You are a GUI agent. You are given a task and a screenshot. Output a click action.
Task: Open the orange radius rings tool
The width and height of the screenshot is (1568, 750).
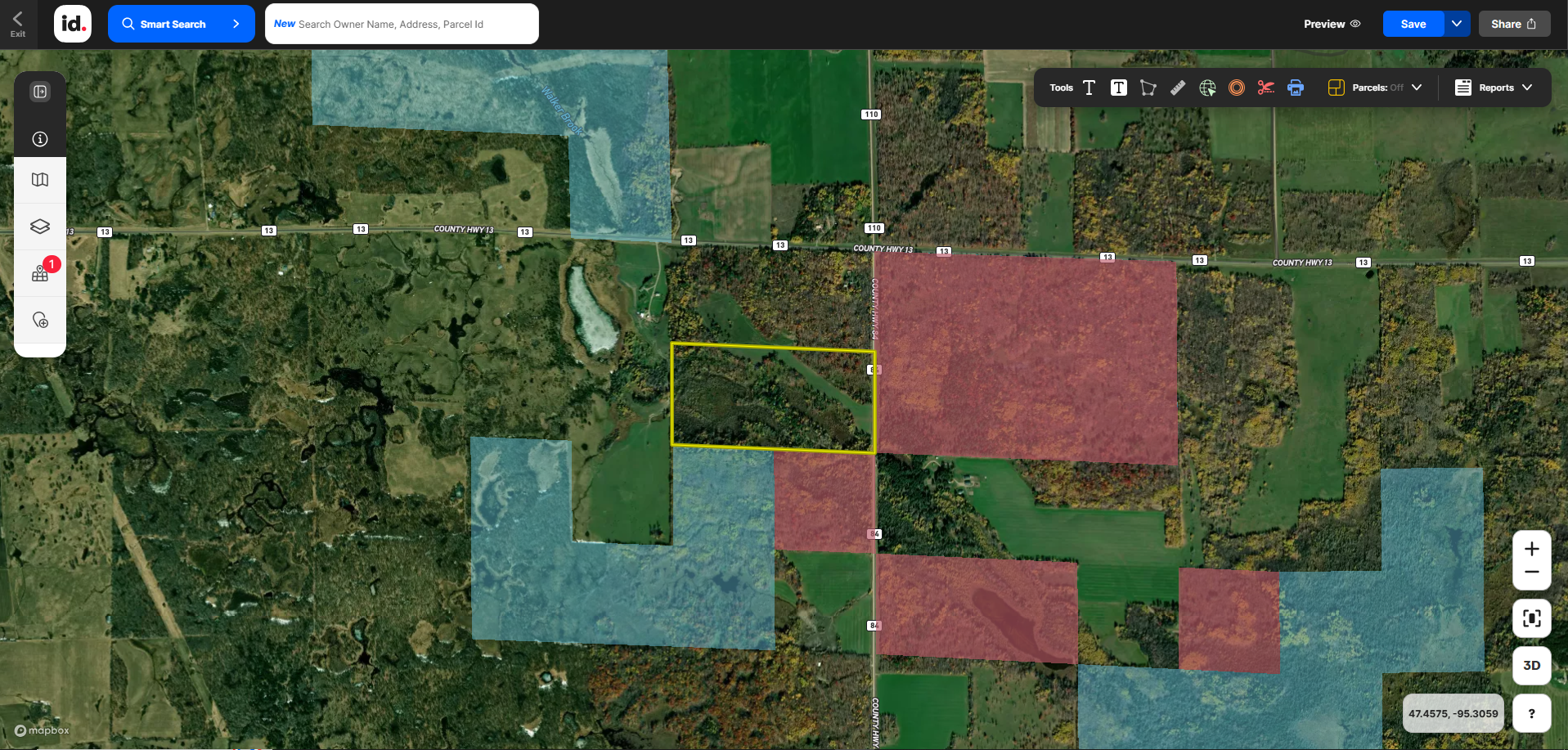pos(1237,88)
